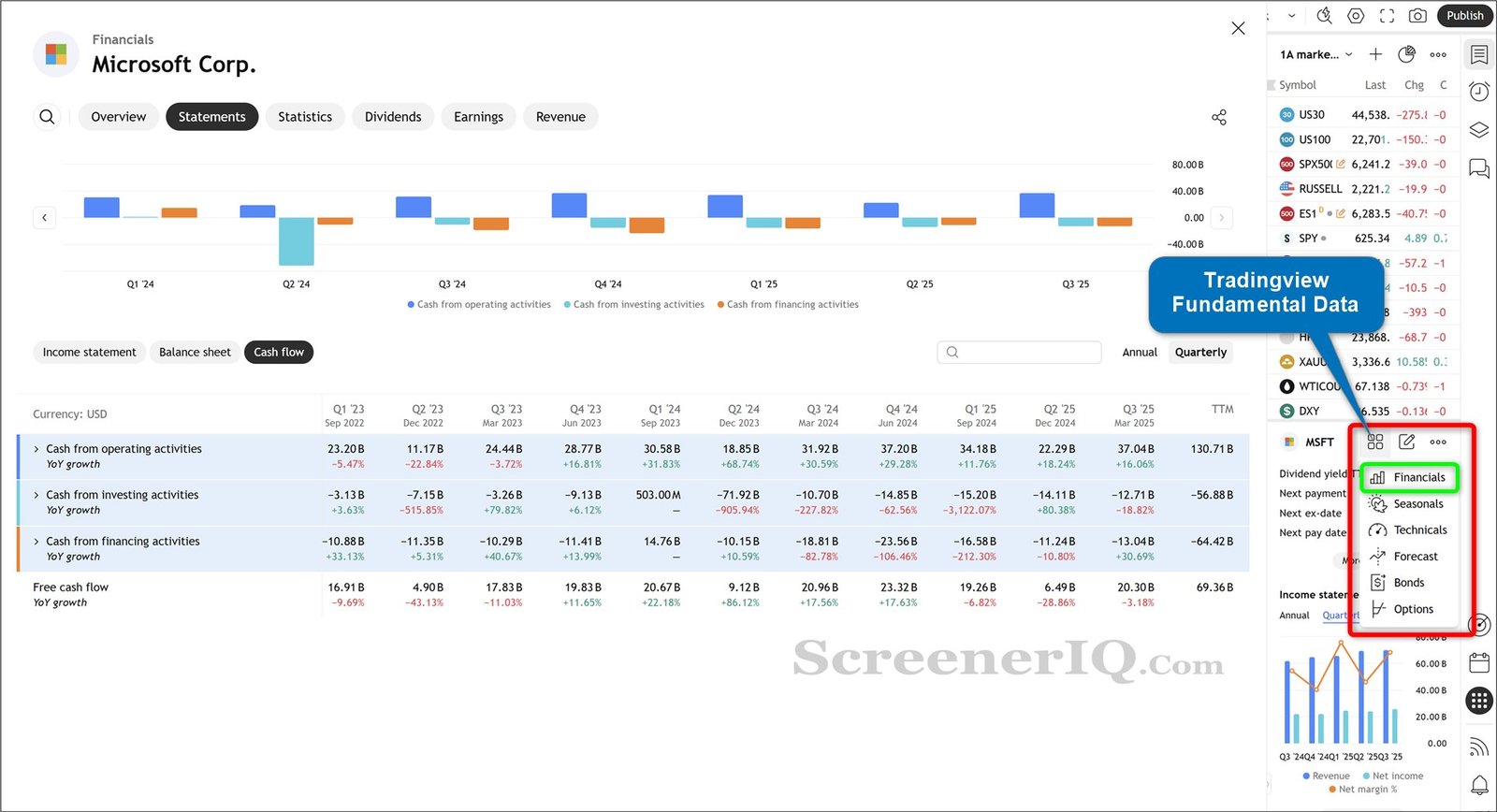The image size is (1497, 812).
Task: Open quick search lightning icon in top toolbar
Action: tap(1324, 15)
